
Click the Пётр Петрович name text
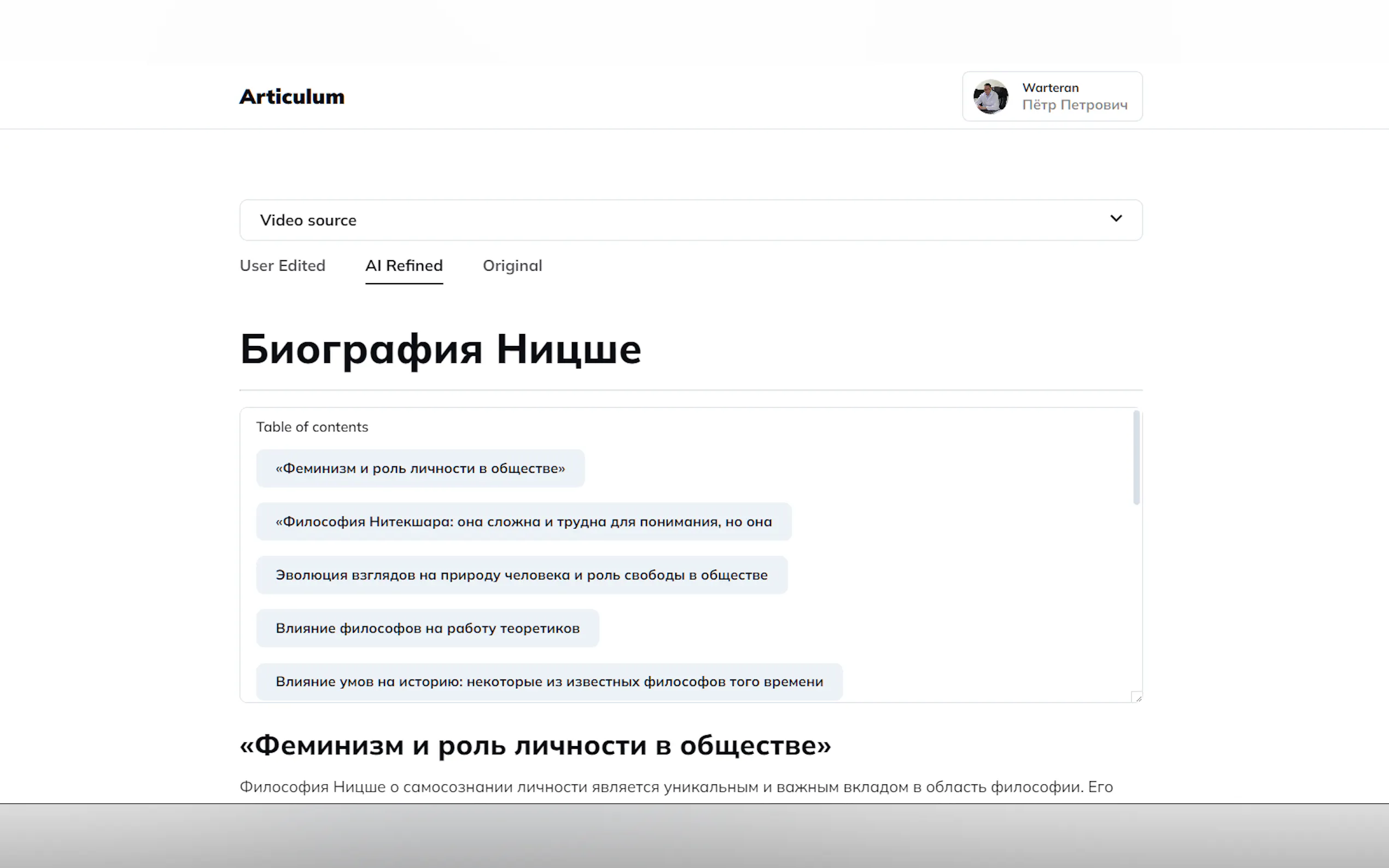[1075, 105]
